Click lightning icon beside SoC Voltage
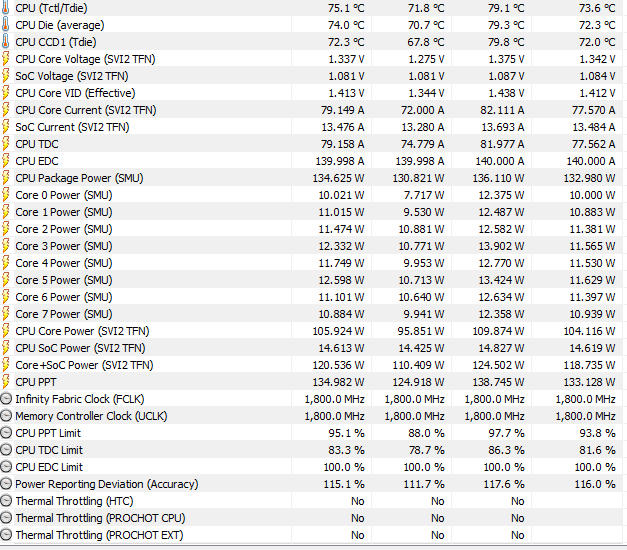Image resolution: width=627 pixels, height=550 pixels. point(6,76)
